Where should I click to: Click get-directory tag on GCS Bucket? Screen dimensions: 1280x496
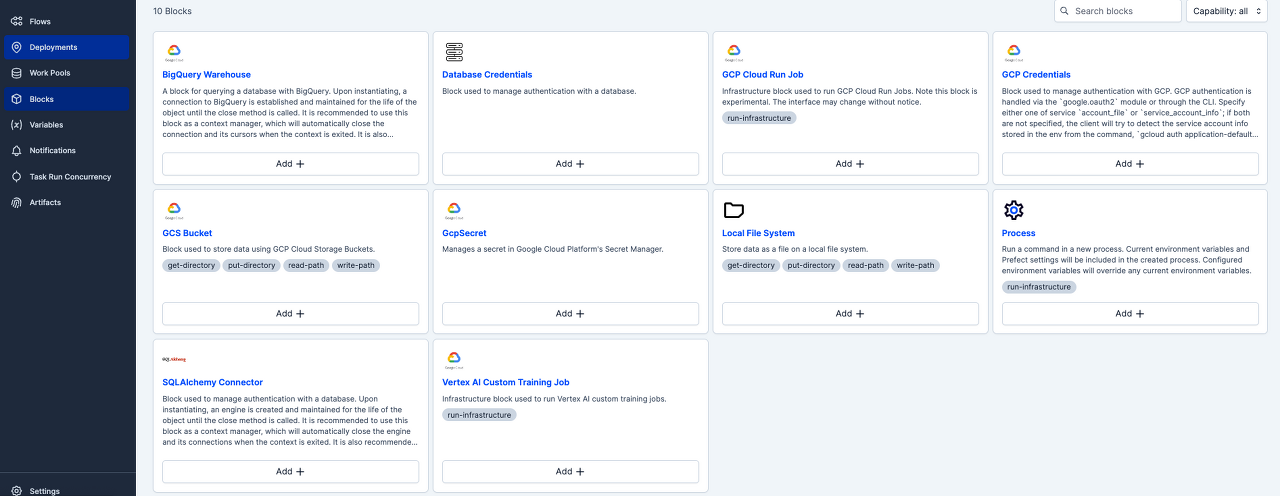tap(191, 266)
